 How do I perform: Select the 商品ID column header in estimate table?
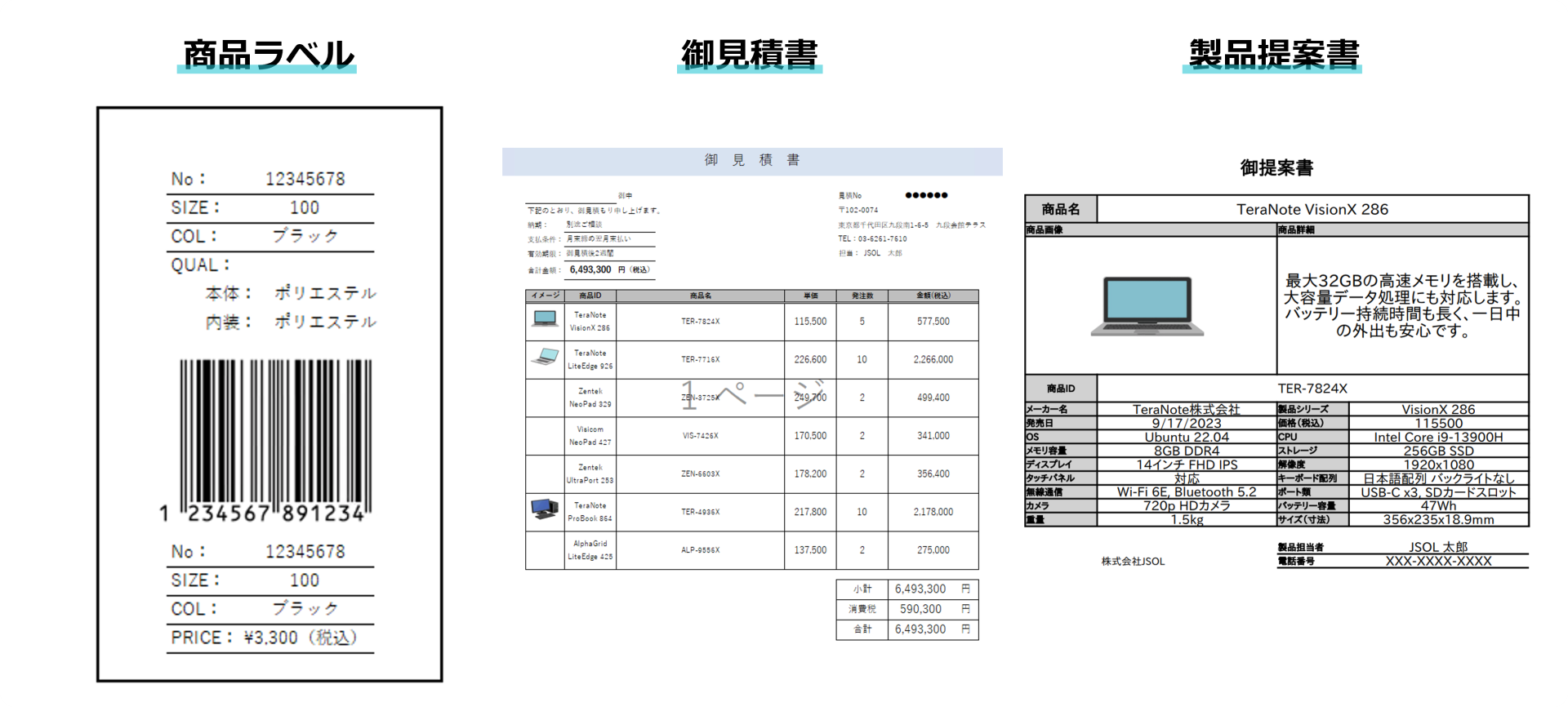(x=590, y=296)
